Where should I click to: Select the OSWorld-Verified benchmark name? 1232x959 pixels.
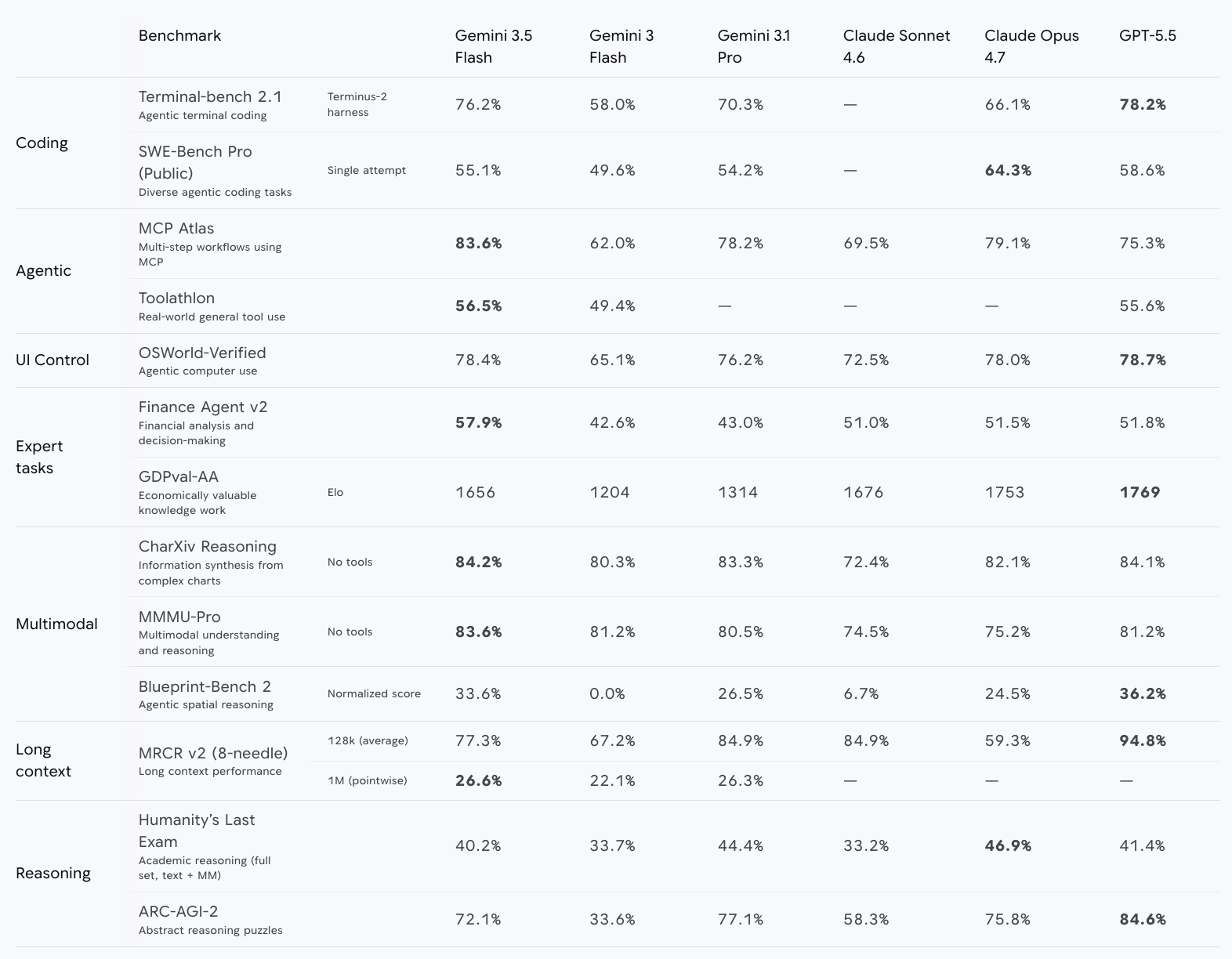pyautogui.click(x=202, y=353)
